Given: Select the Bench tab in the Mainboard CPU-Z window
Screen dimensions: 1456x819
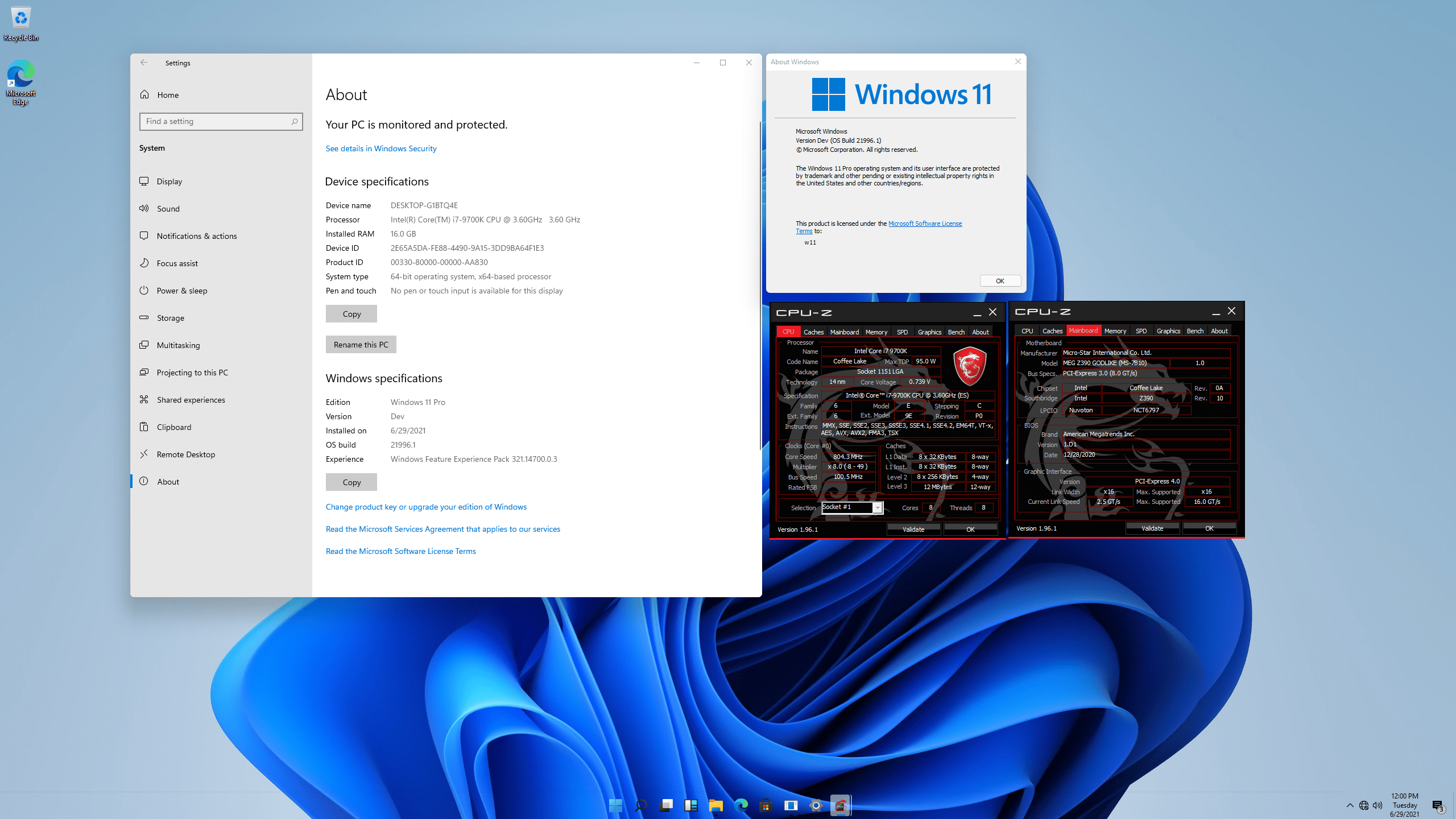Looking at the screenshot, I should pyautogui.click(x=1195, y=330).
